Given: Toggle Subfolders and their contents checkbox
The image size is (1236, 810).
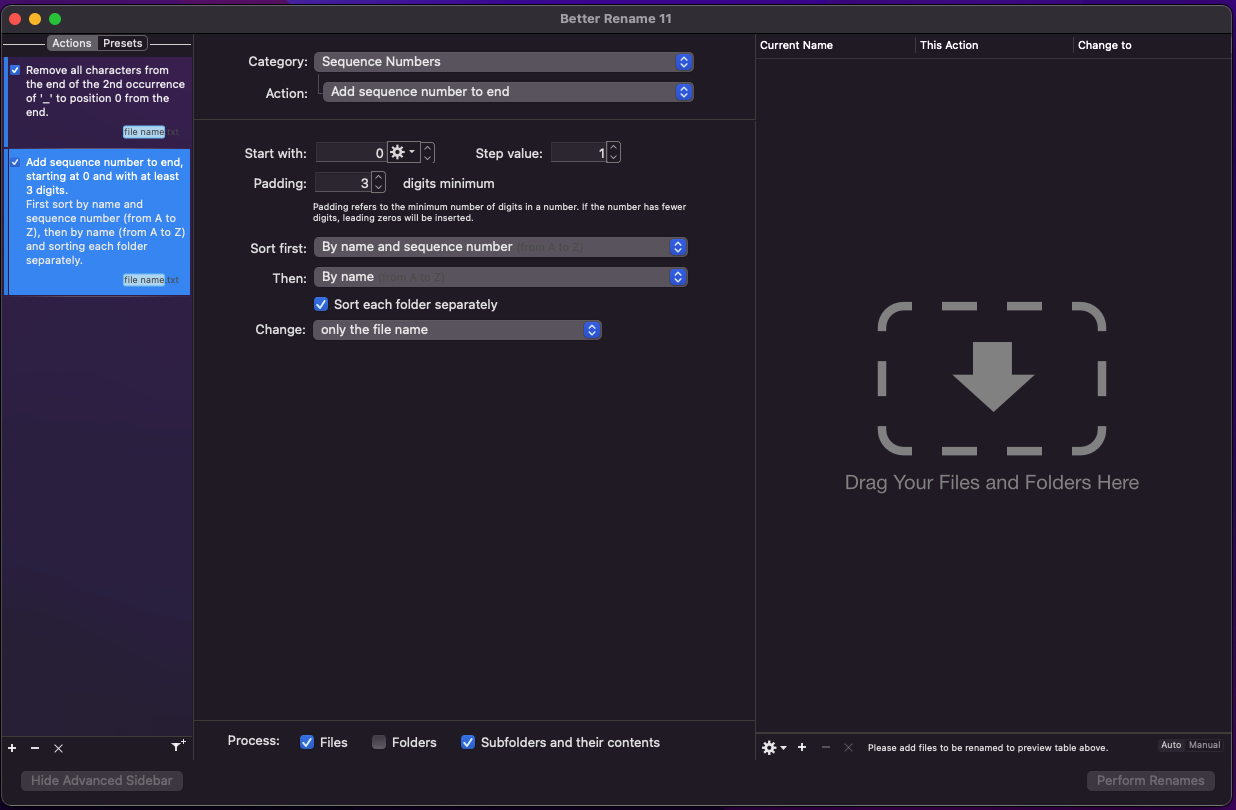Looking at the screenshot, I should 468,742.
